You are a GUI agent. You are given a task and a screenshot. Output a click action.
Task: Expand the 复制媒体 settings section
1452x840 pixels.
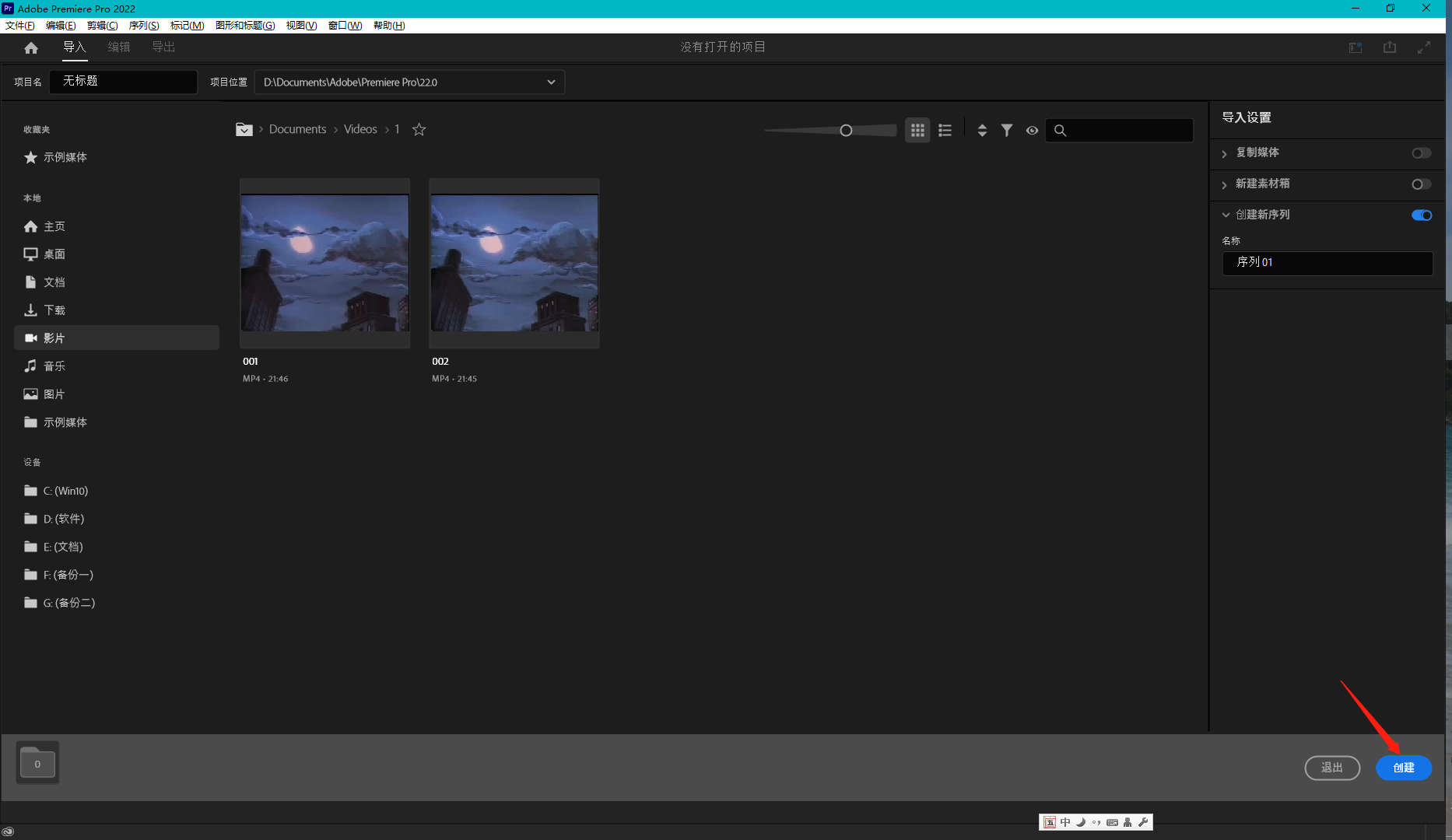pos(1225,153)
